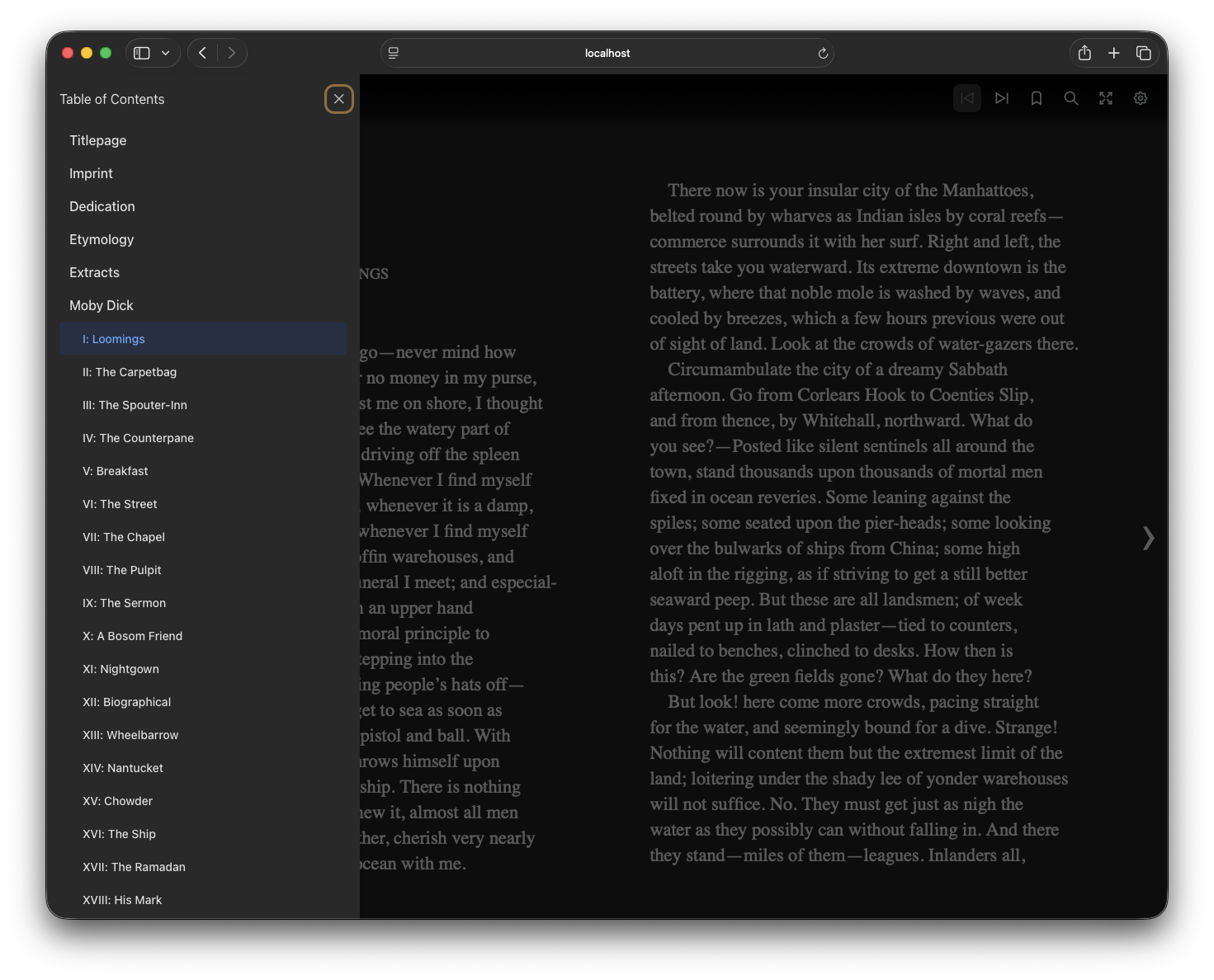The image size is (1214, 980).
Task: Open search within the book
Action: tap(1070, 97)
